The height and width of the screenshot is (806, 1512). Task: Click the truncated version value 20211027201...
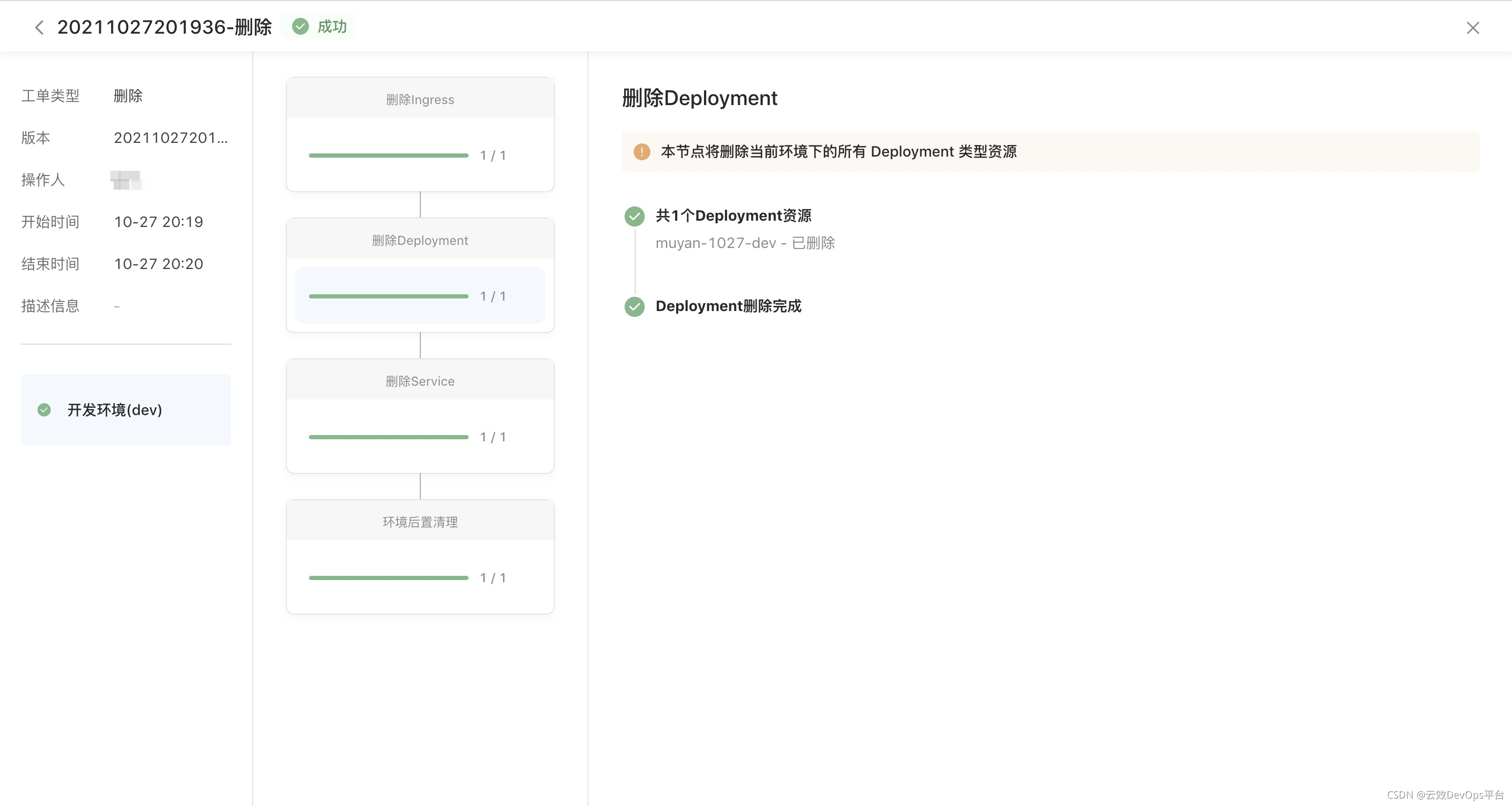pyautogui.click(x=171, y=138)
